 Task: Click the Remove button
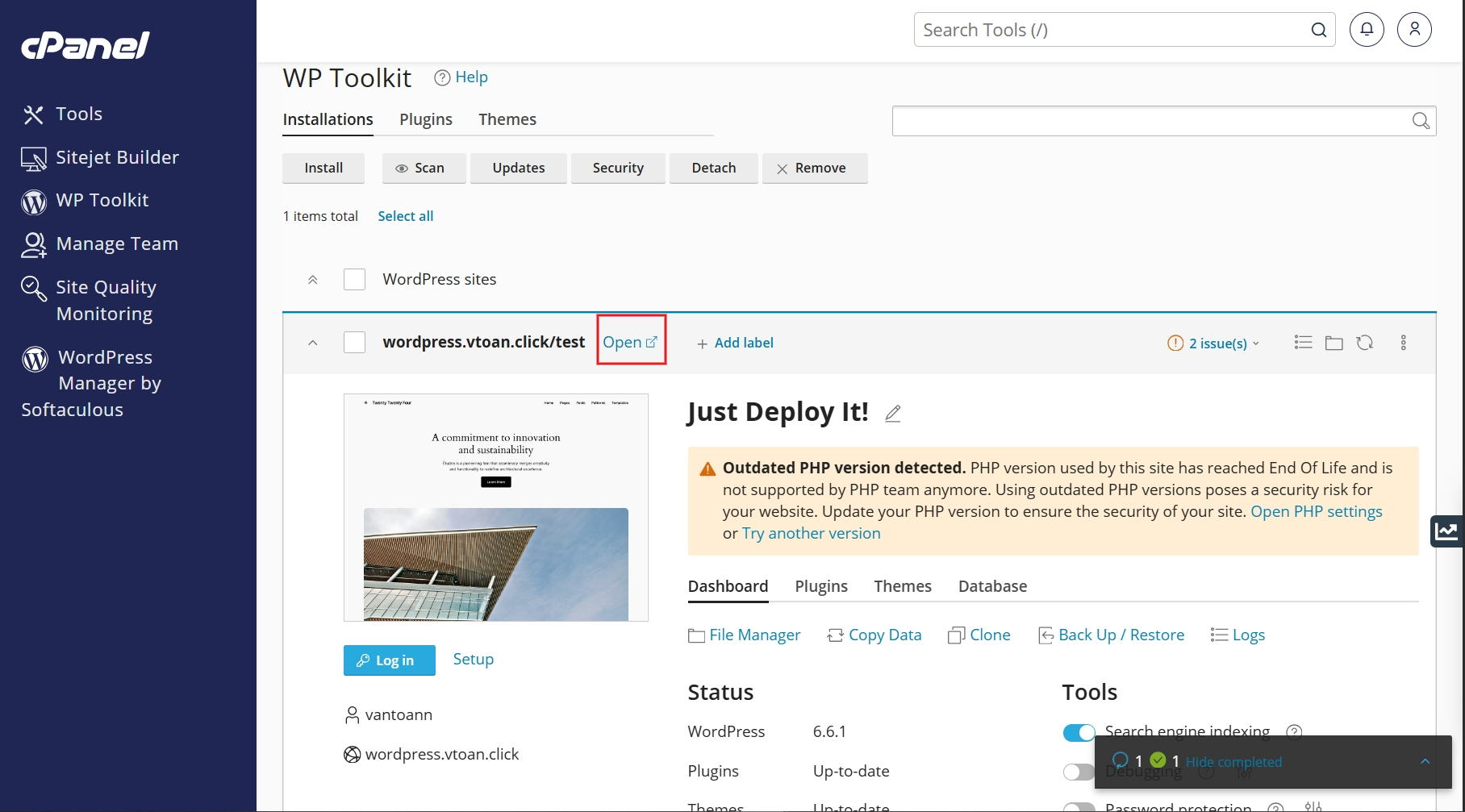[x=815, y=168]
